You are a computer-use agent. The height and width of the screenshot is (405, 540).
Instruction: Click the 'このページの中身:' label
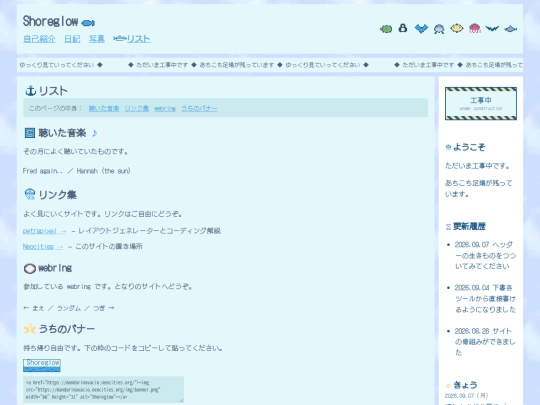[x=55, y=108]
